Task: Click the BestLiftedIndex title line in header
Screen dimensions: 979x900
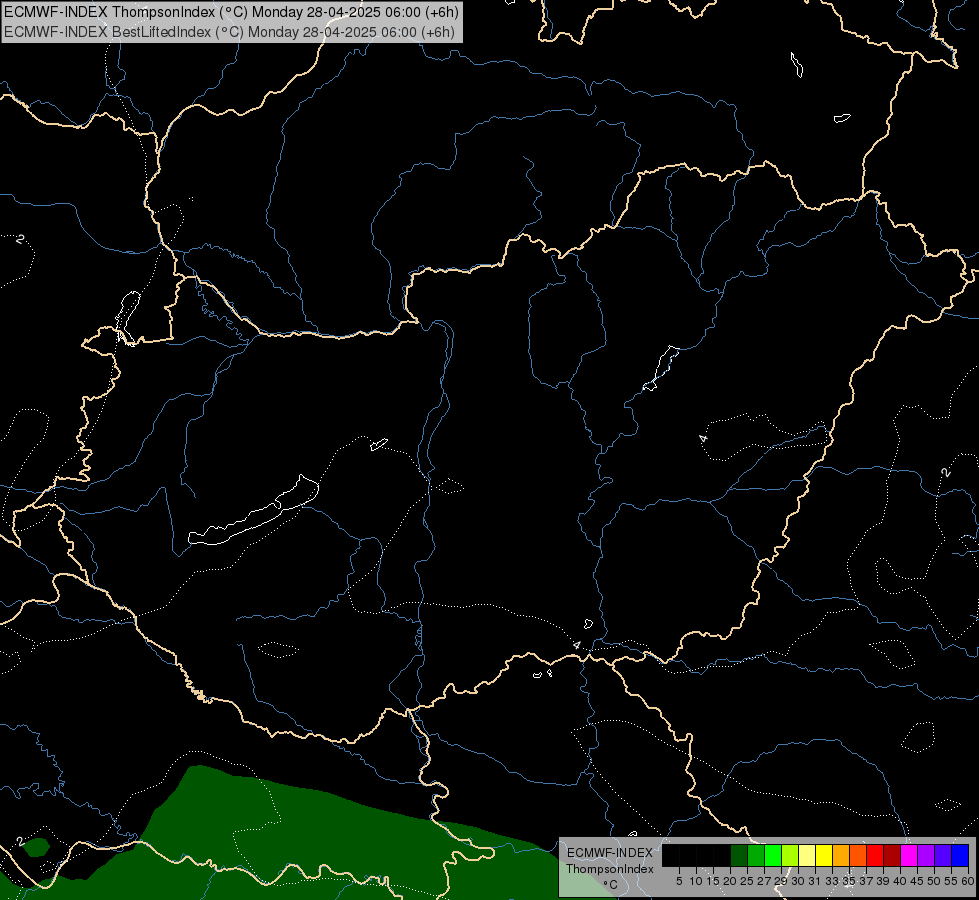Action: (229, 32)
